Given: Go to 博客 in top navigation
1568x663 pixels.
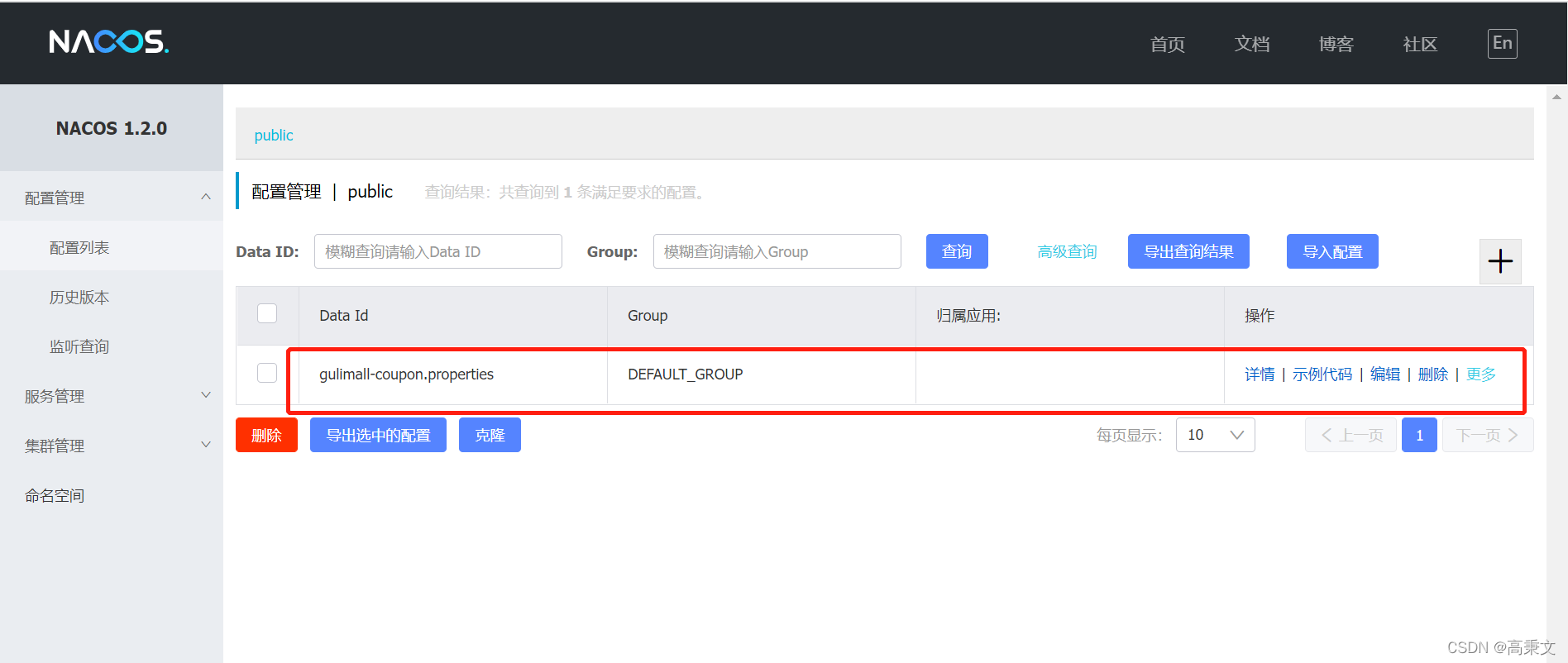Looking at the screenshot, I should (1336, 44).
